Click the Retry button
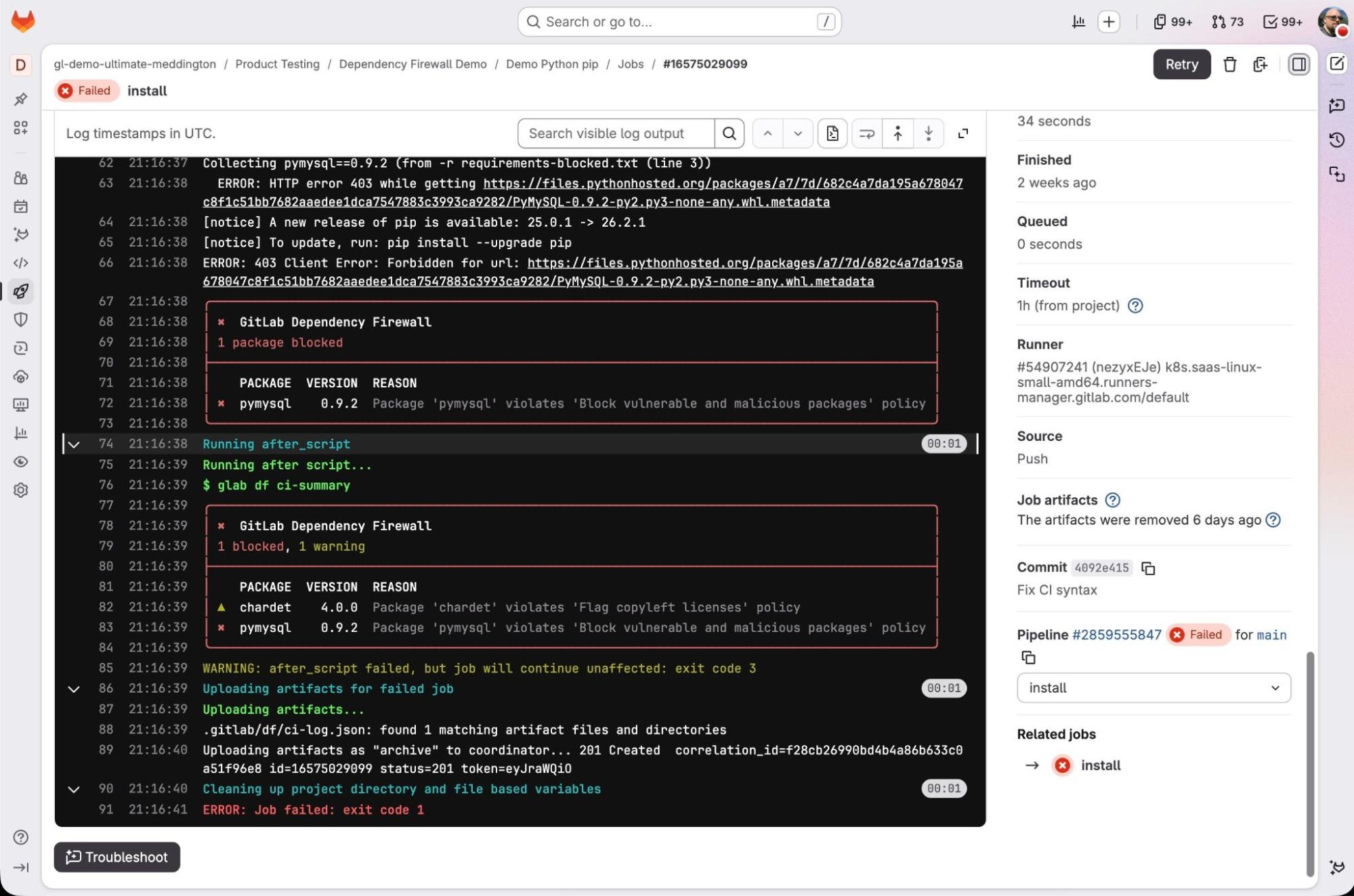This screenshot has width=1354, height=896. (x=1181, y=64)
